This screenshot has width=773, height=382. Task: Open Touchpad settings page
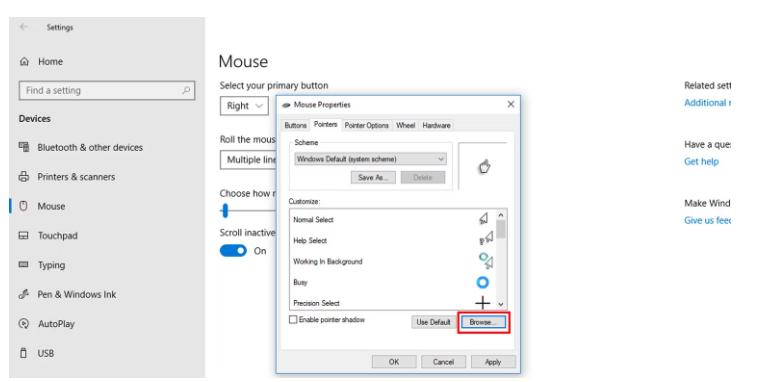tap(58, 236)
